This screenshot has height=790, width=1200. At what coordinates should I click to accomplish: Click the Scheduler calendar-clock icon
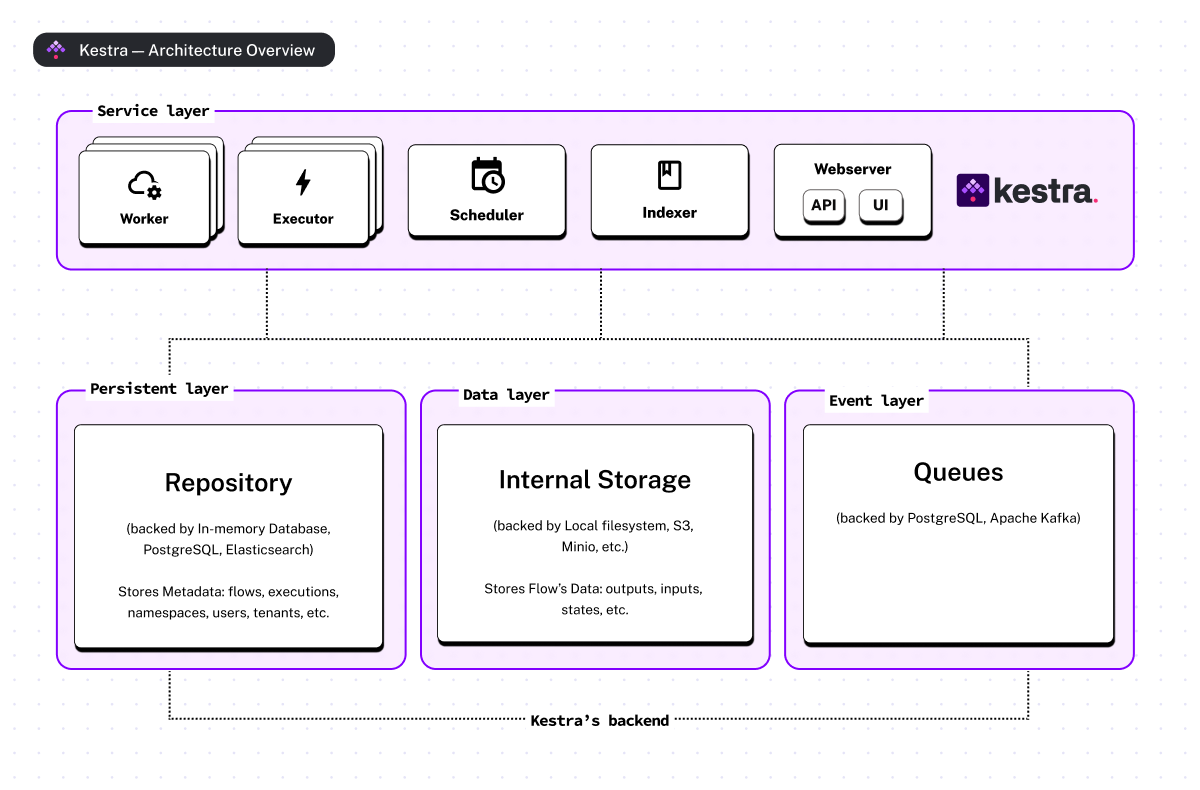click(x=487, y=175)
